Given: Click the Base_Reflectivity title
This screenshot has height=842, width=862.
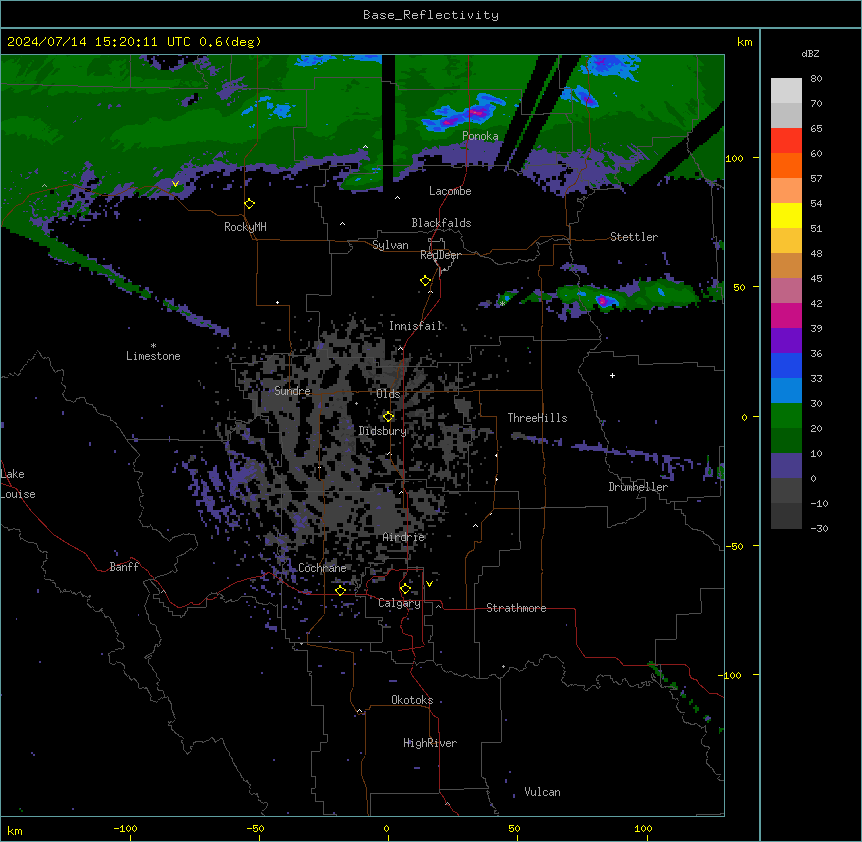Looking at the screenshot, I should (x=431, y=15).
